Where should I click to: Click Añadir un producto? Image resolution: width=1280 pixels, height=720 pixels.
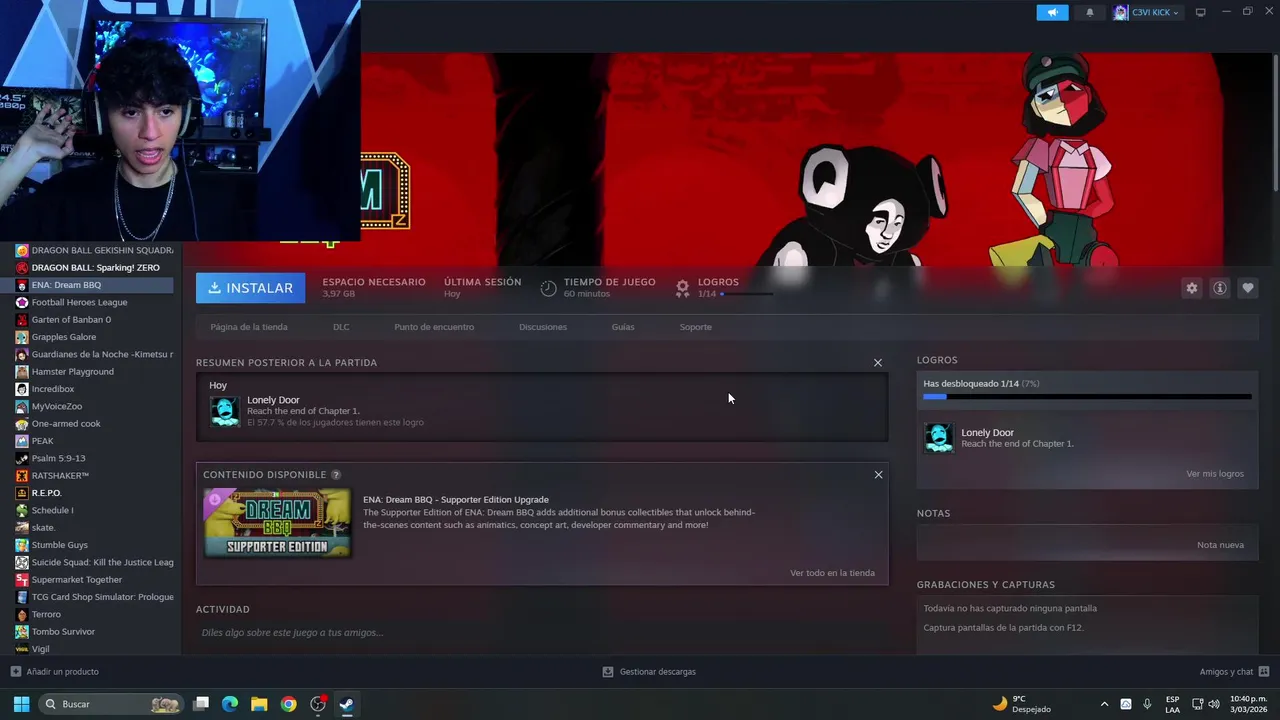tap(55, 672)
